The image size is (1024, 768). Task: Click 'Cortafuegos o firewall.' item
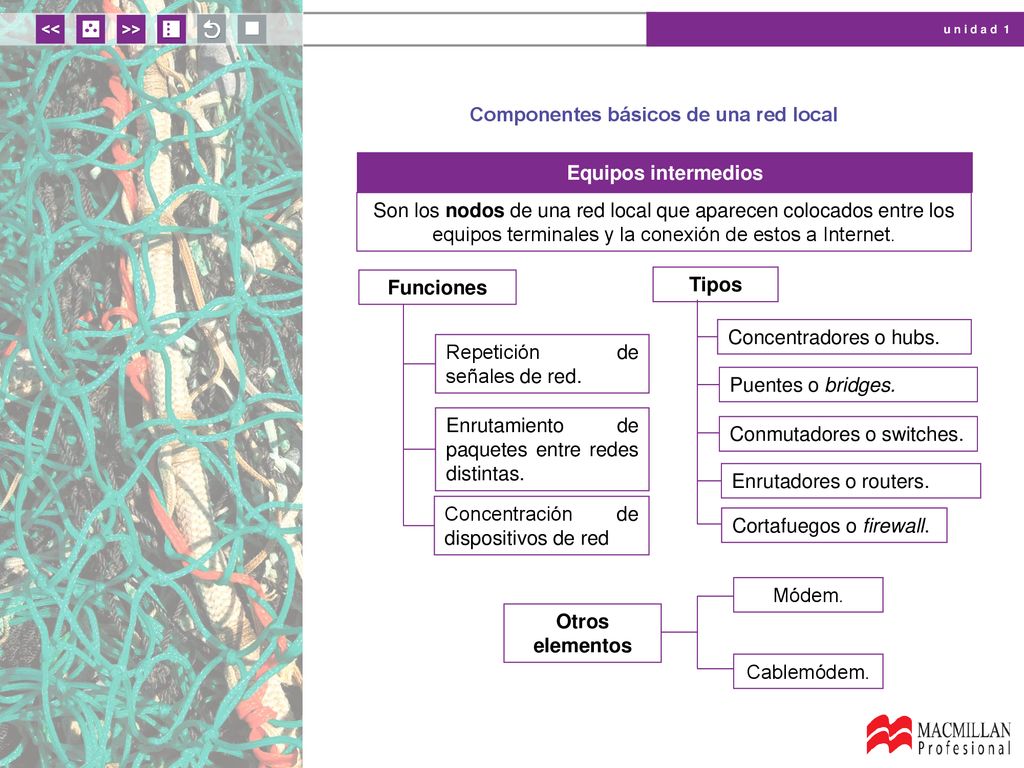point(834,525)
